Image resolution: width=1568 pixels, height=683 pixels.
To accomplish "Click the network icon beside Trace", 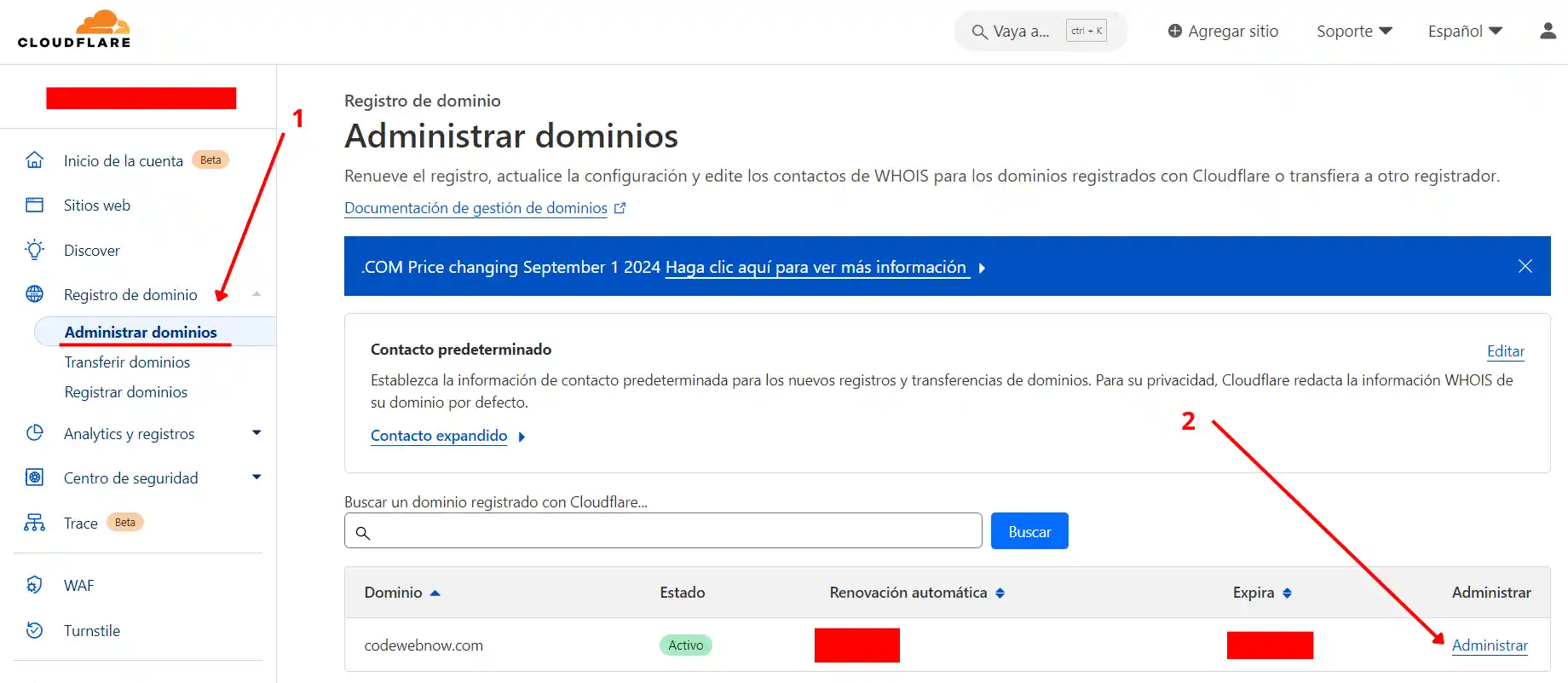I will (x=34, y=523).
